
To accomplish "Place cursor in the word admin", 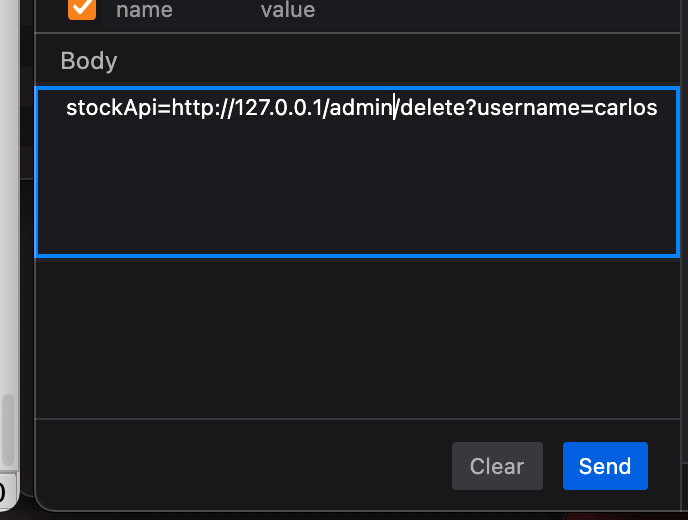I will coord(361,108).
